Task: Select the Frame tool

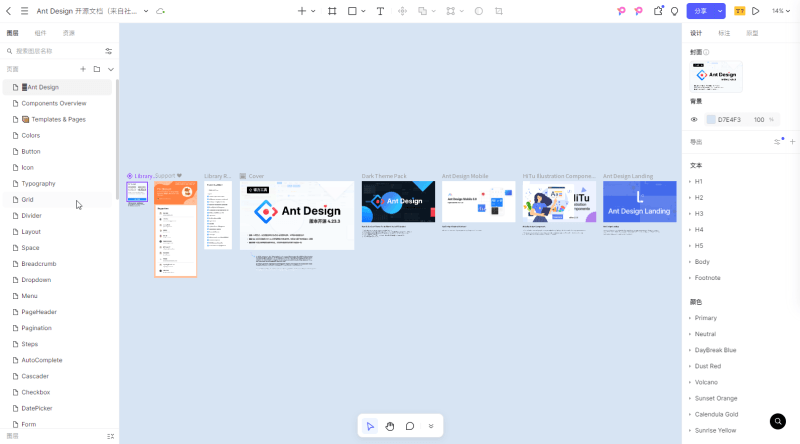Action: [x=332, y=11]
